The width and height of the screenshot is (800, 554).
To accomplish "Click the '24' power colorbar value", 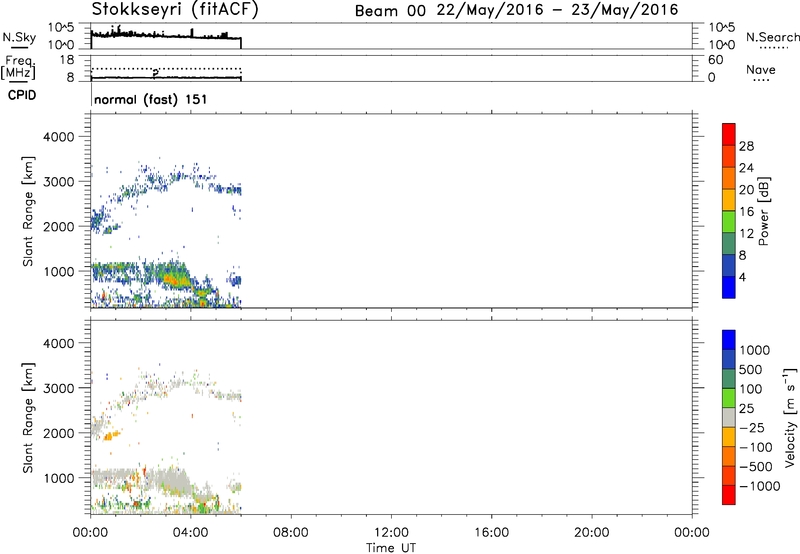I will click(x=746, y=168).
